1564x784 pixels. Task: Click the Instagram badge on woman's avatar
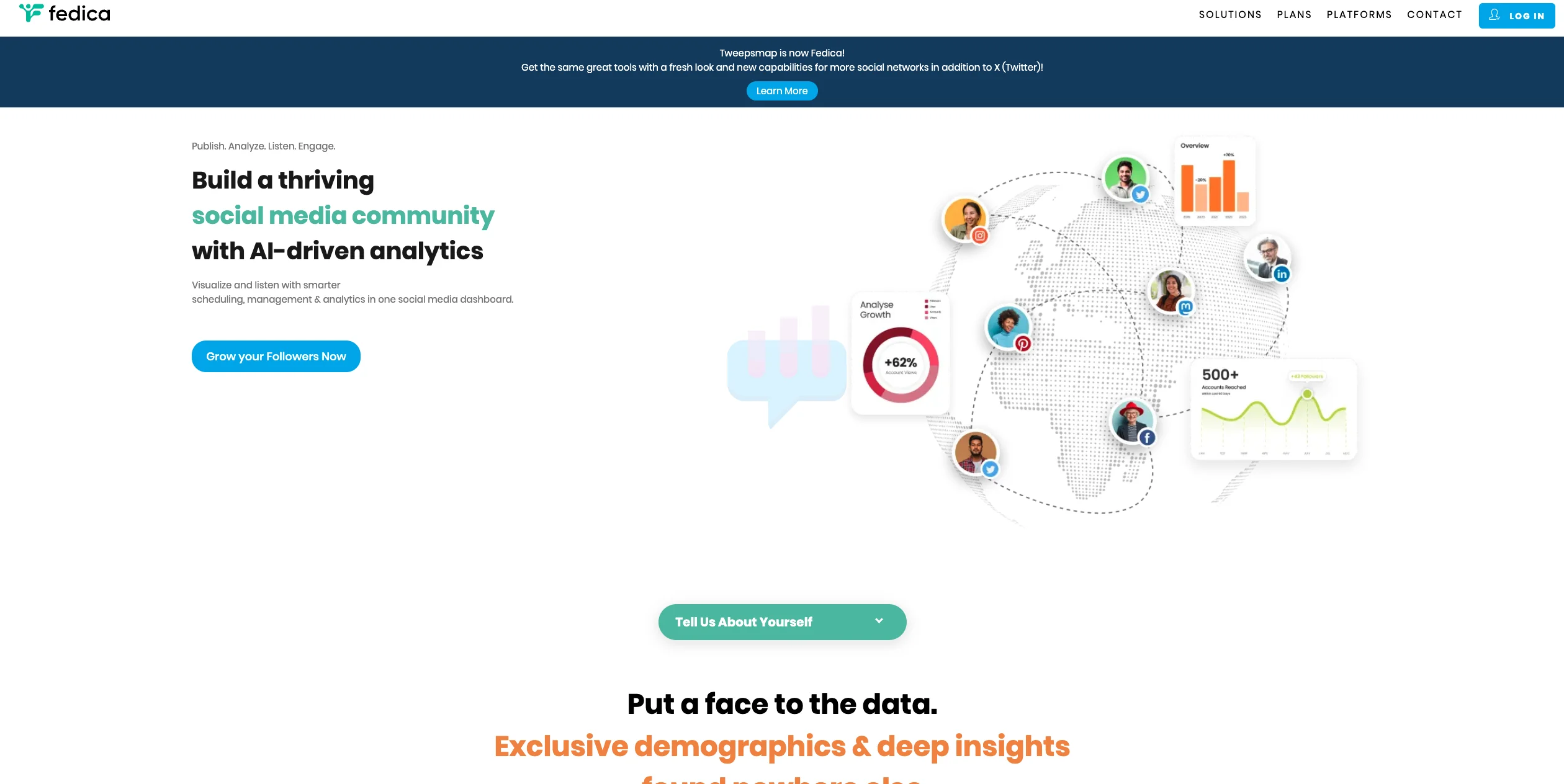(x=980, y=236)
